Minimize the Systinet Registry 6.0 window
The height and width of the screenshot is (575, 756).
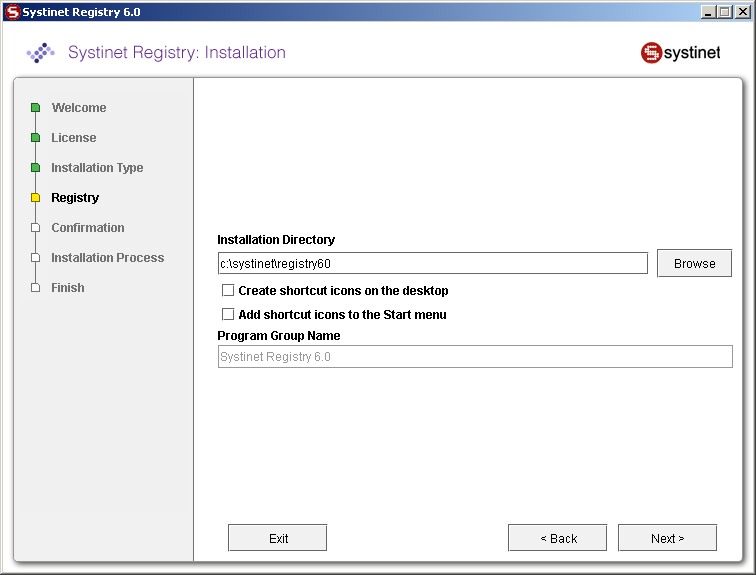point(708,12)
